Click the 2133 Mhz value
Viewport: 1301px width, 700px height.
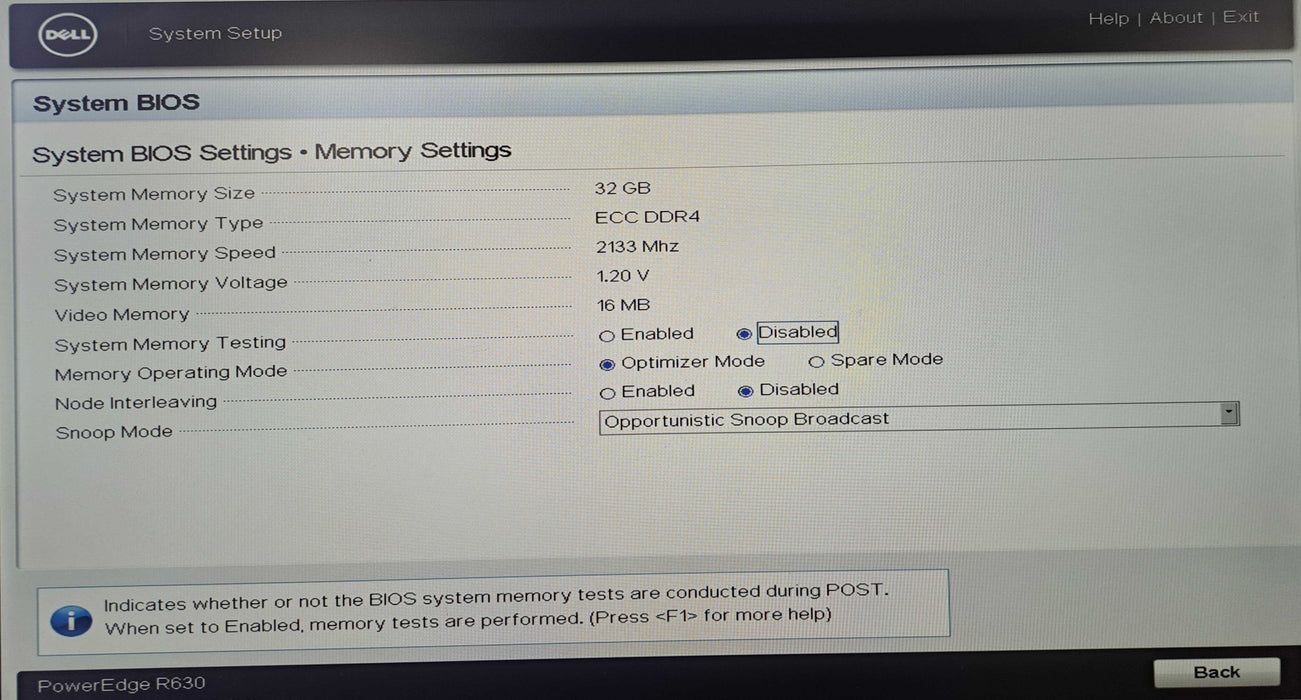coord(637,246)
